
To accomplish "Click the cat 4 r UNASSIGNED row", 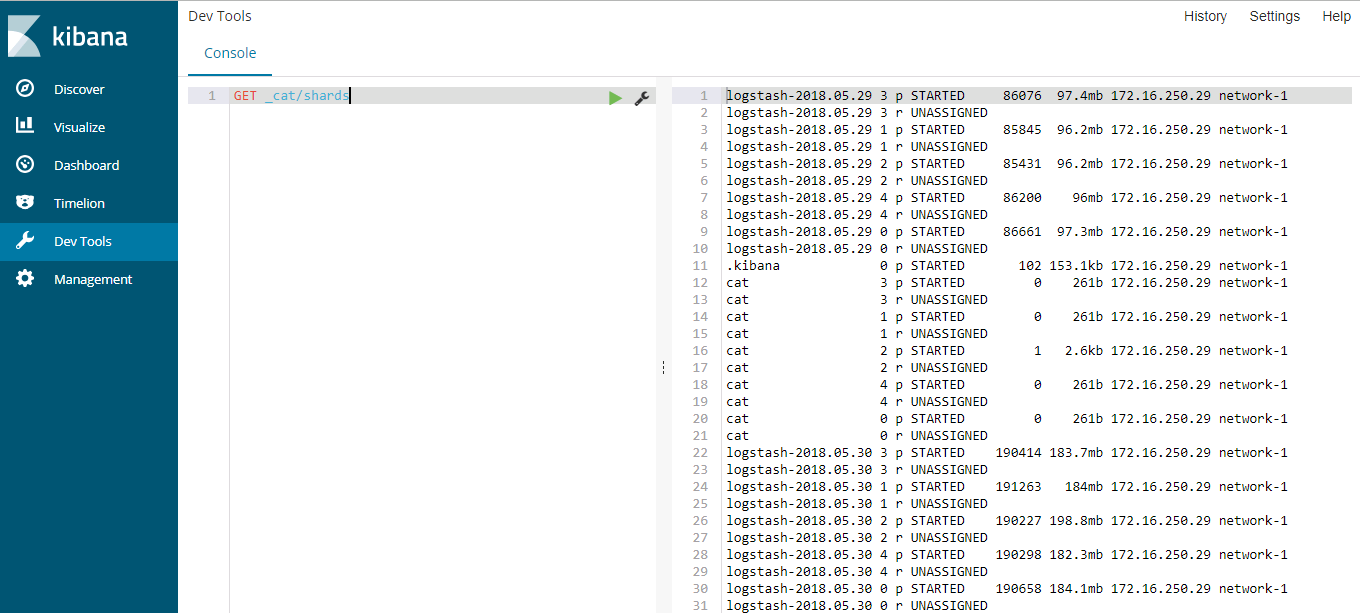I will pos(857,401).
